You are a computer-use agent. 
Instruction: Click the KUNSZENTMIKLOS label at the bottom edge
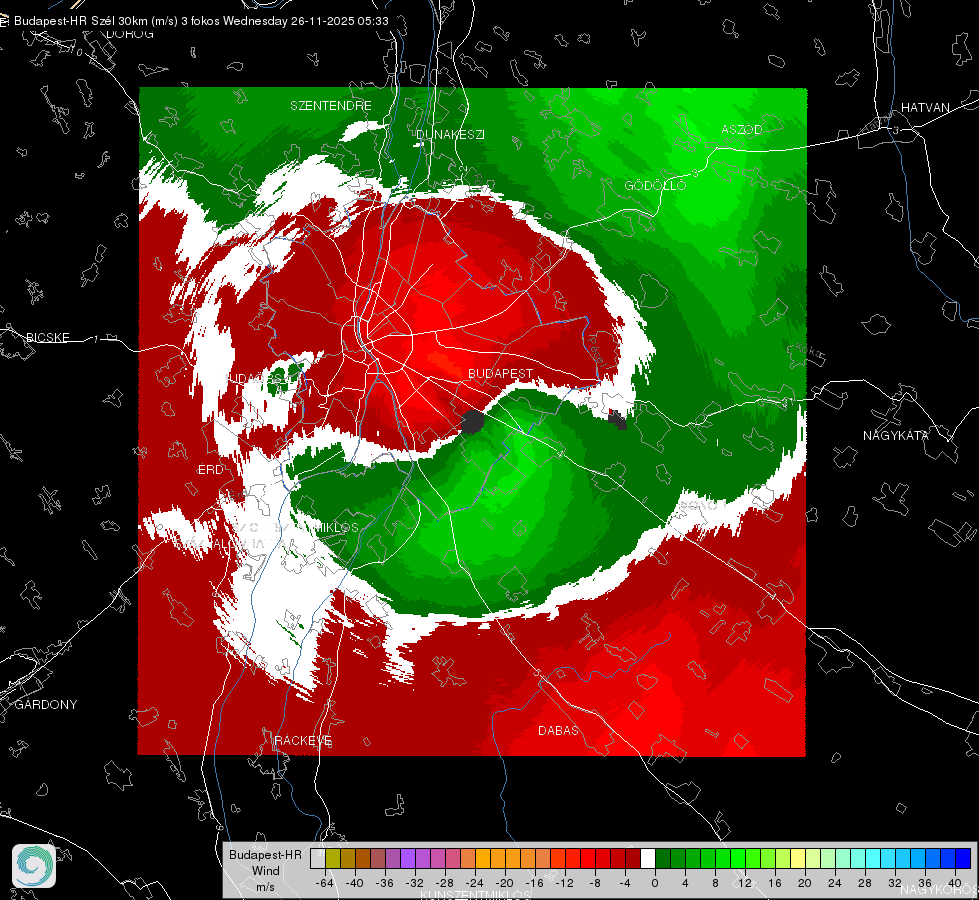(475, 895)
